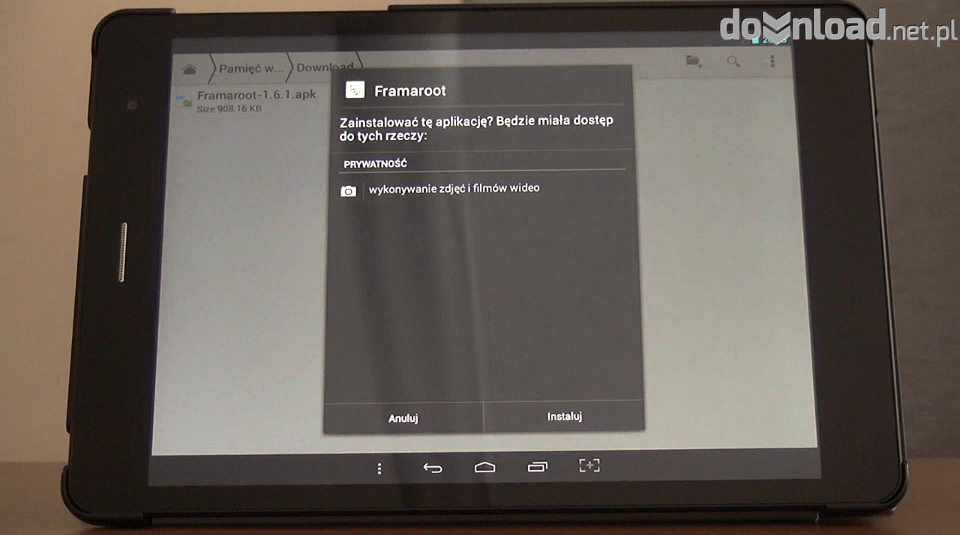This screenshot has width=960, height=535.
Task: Tap the PRYWATNOŚĆ section header
Action: tap(375, 163)
